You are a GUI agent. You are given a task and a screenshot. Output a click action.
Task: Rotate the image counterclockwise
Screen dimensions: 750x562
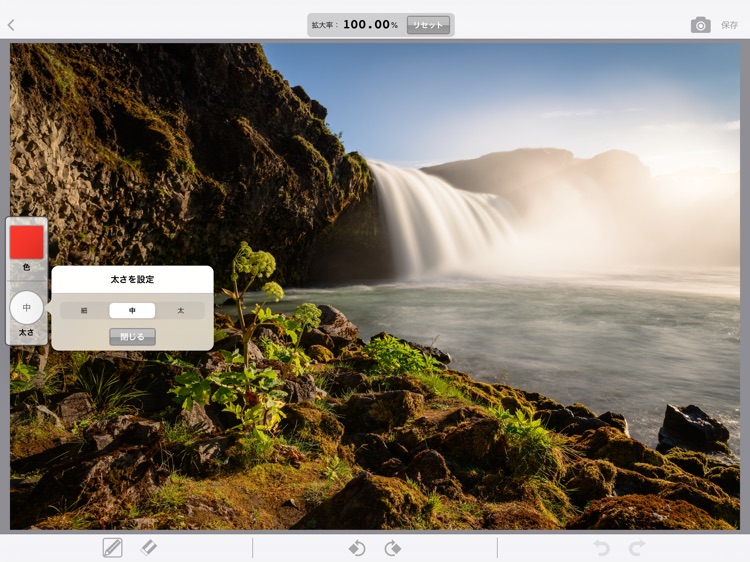[357, 548]
